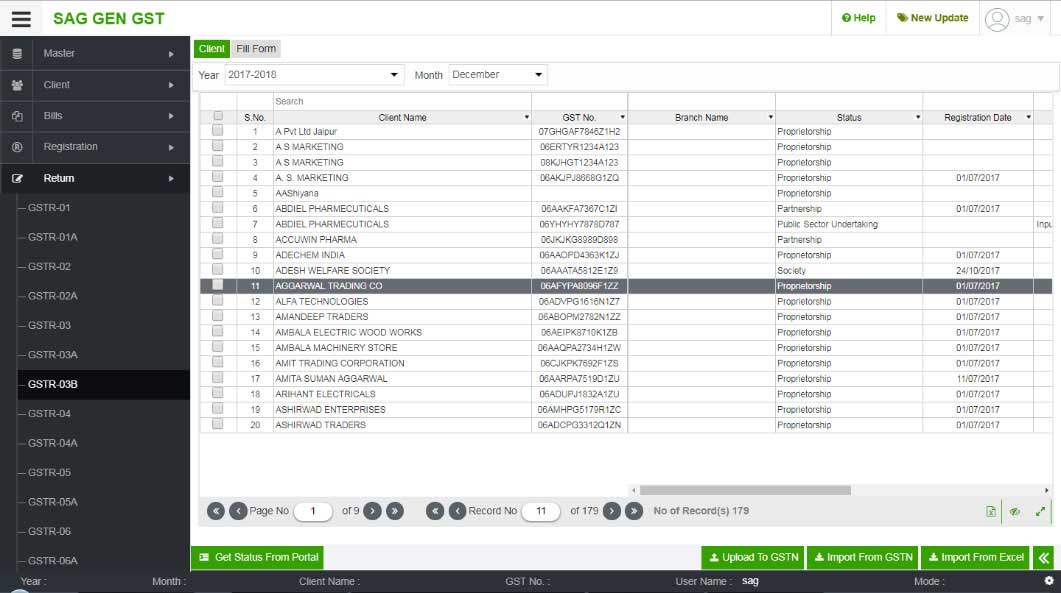Check the box for AGGARWAL TRADING CO
Viewport: 1061px width, 593px height.
(x=218, y=285)
